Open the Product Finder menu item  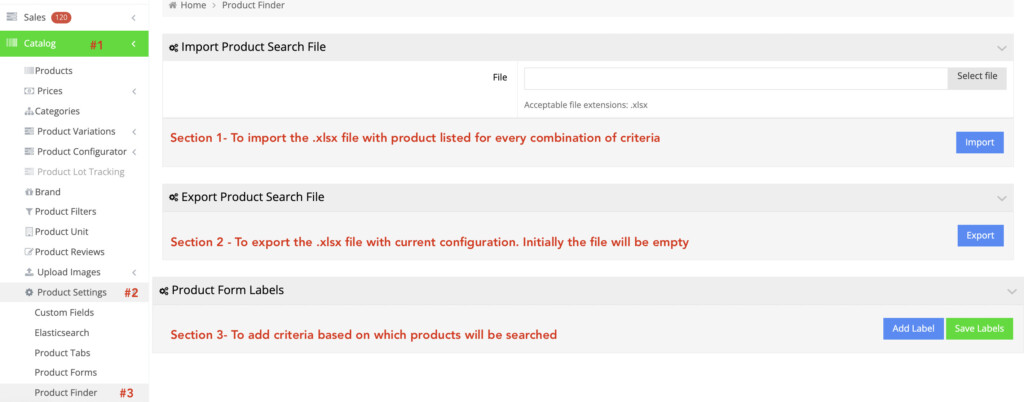65,393
